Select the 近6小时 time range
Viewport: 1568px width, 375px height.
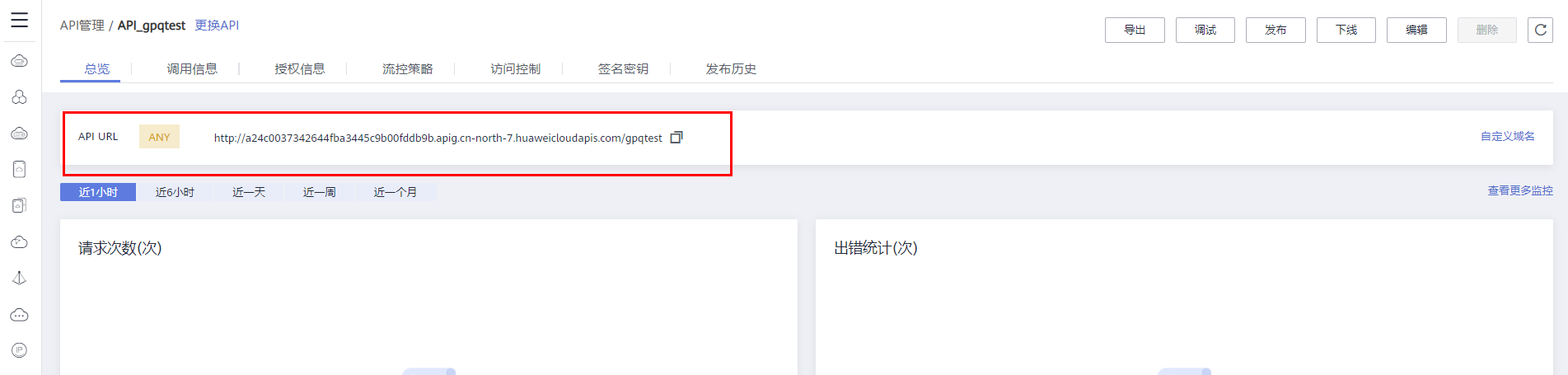pyautogui.click(x=175, y=192)
